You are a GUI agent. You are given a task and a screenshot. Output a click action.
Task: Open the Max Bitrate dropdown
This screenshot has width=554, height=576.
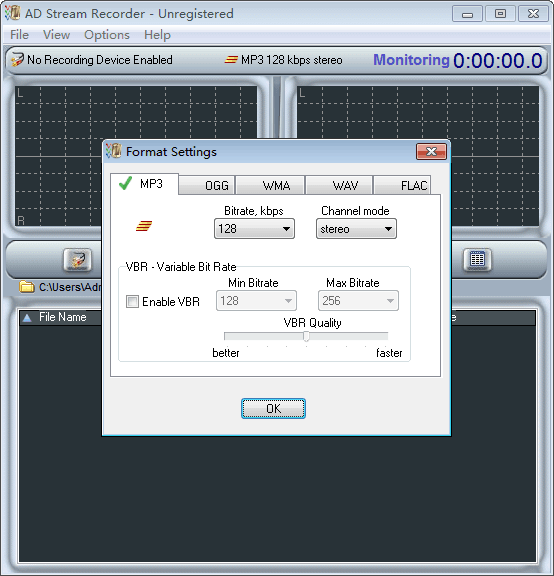point(358,300)
